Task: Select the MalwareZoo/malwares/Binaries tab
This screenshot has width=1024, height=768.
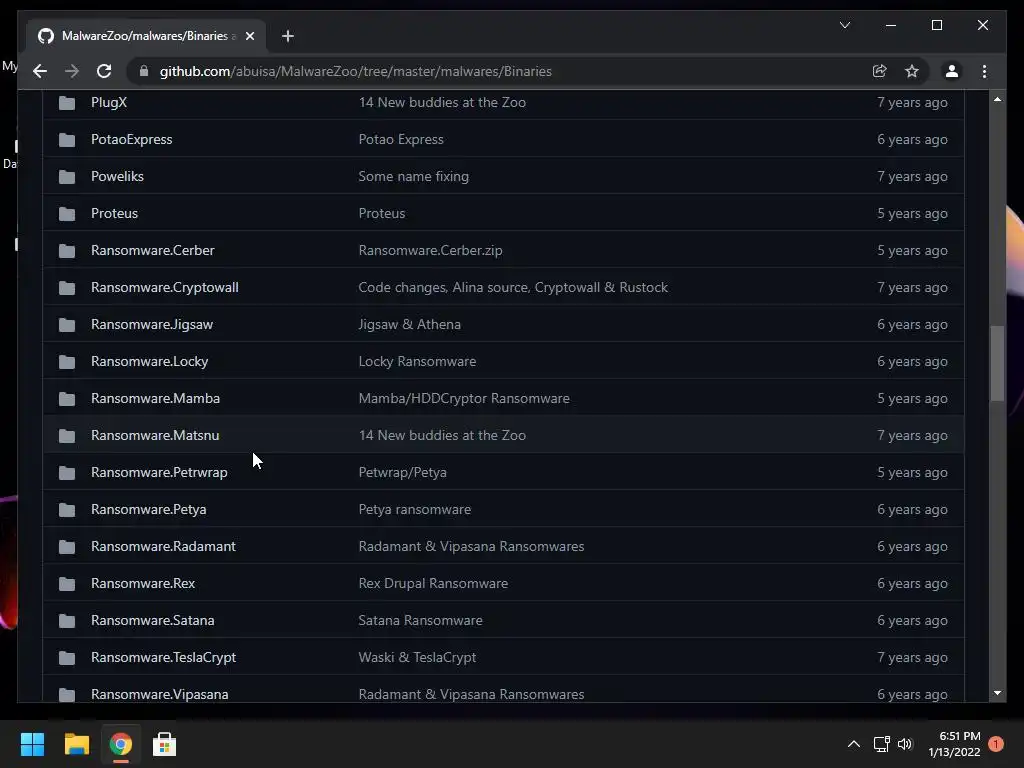Action: pyautogui.click(x=146, y=36)
